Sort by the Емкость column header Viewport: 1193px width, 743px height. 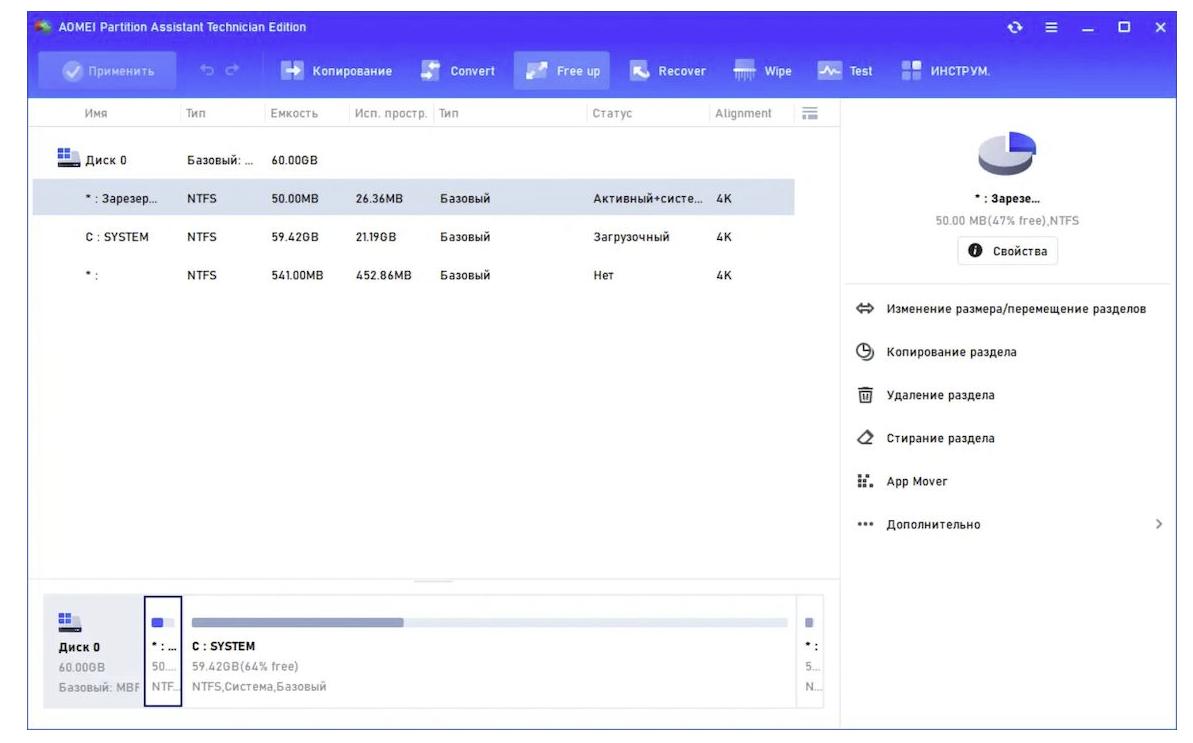(x=294, y=114)
